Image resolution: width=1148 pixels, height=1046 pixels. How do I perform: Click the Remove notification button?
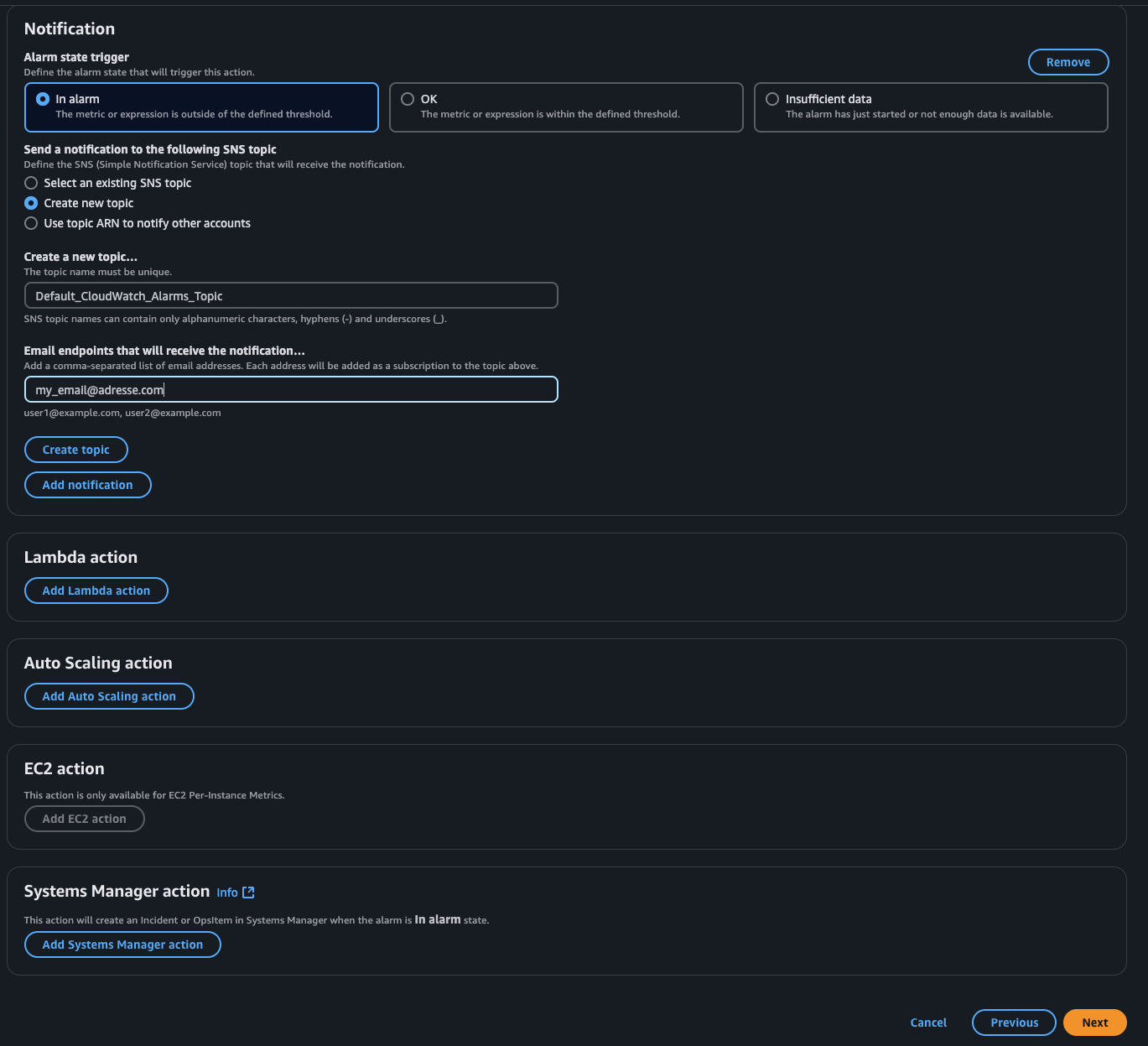(1068, 62)
